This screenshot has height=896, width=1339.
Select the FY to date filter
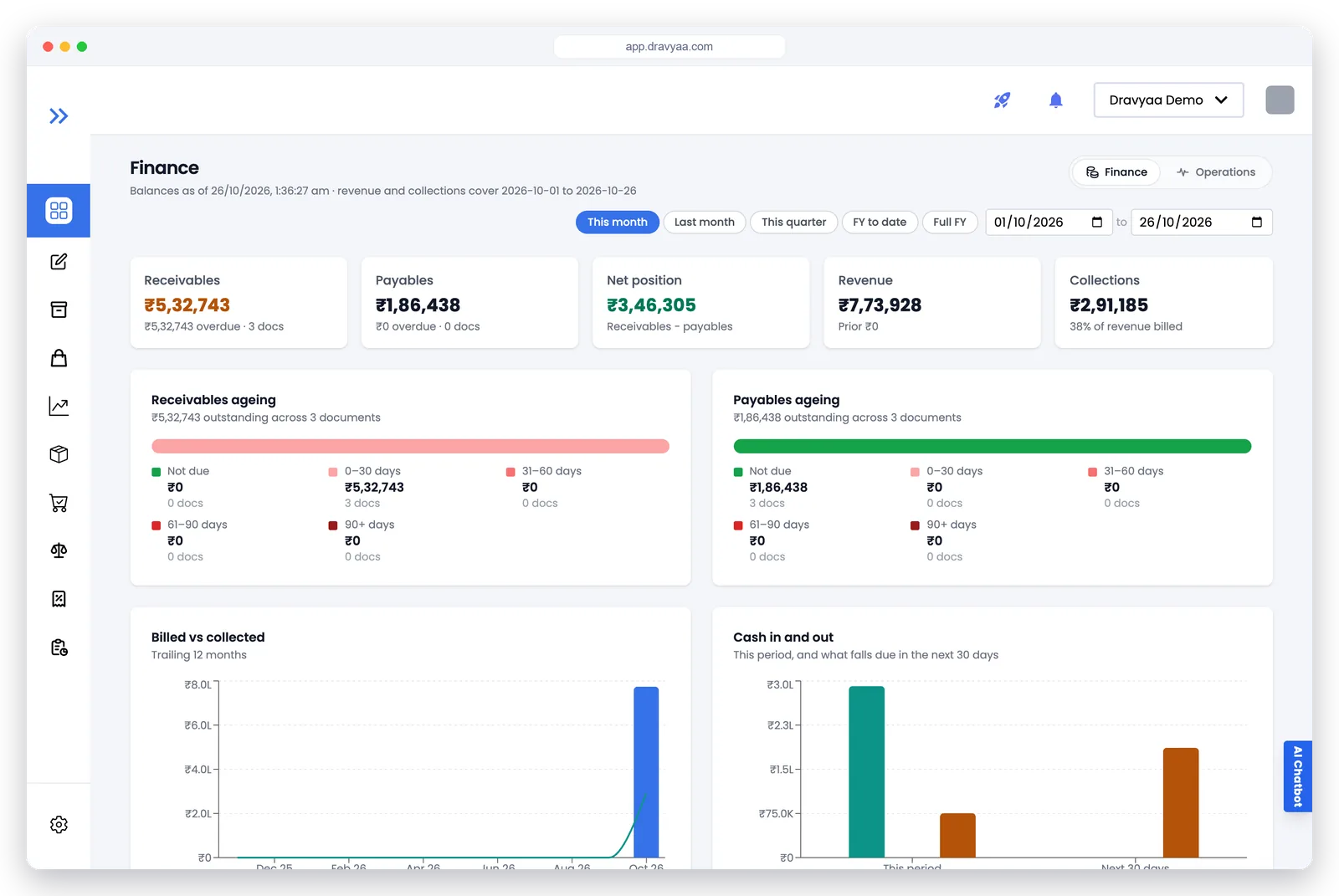click(x=880, y=223)
